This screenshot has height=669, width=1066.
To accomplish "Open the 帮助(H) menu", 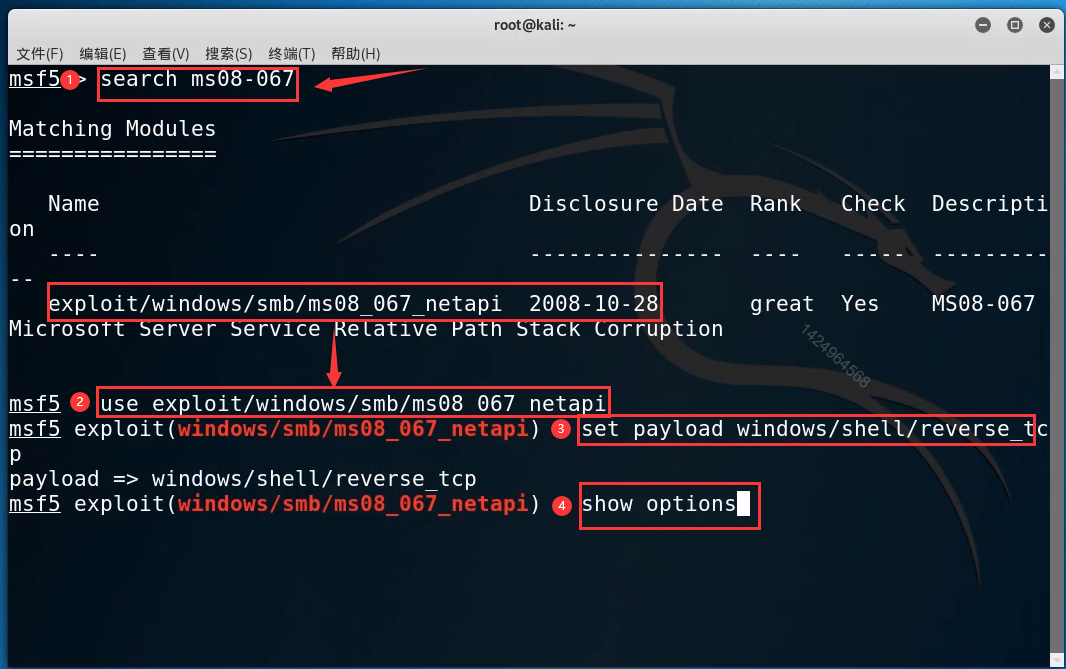I will point(356,54).
